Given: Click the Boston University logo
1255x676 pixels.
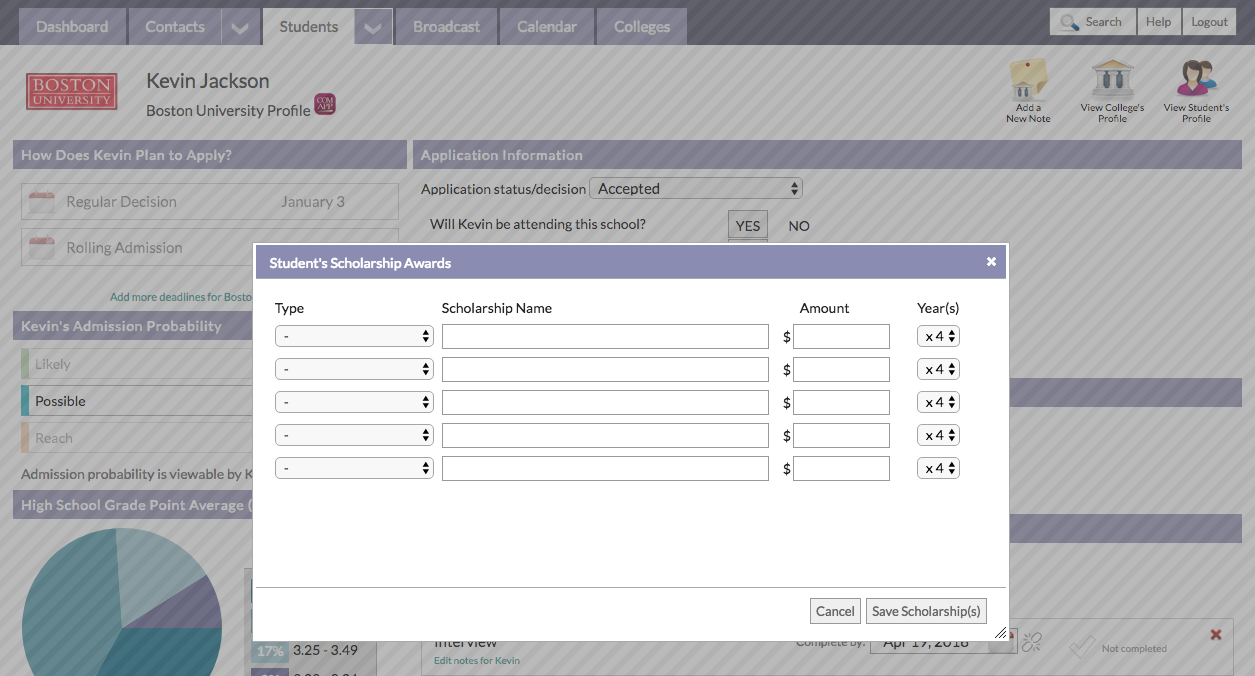Looking at the screenshot, I should pyautogui.click(x=71, y=91).
